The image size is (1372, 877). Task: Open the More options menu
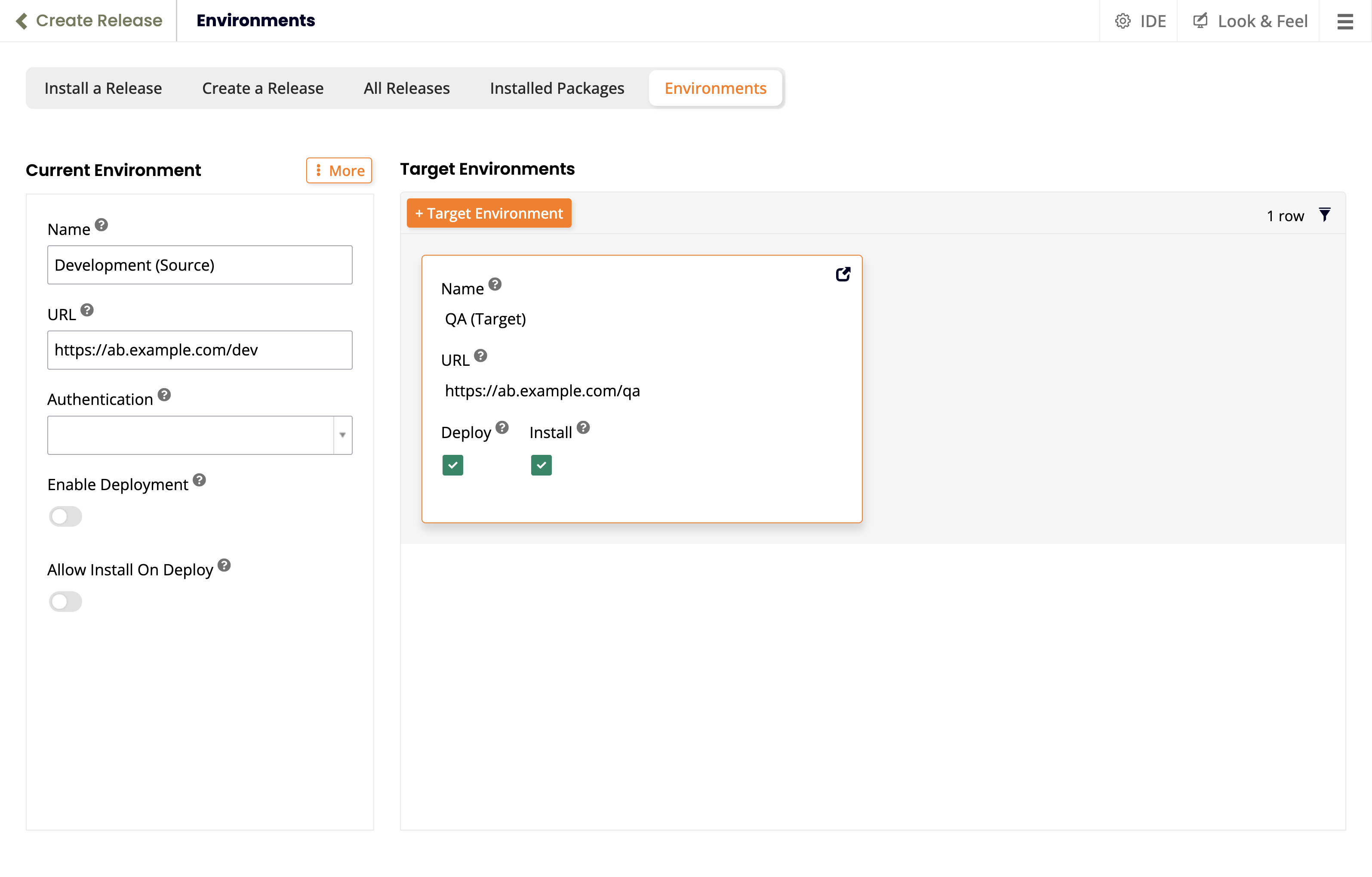tap(339, 170)
